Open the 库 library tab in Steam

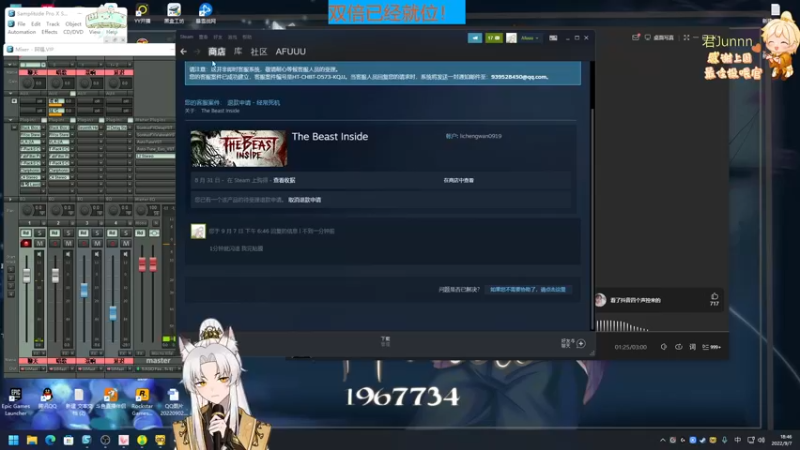click(x=238, y=52)
